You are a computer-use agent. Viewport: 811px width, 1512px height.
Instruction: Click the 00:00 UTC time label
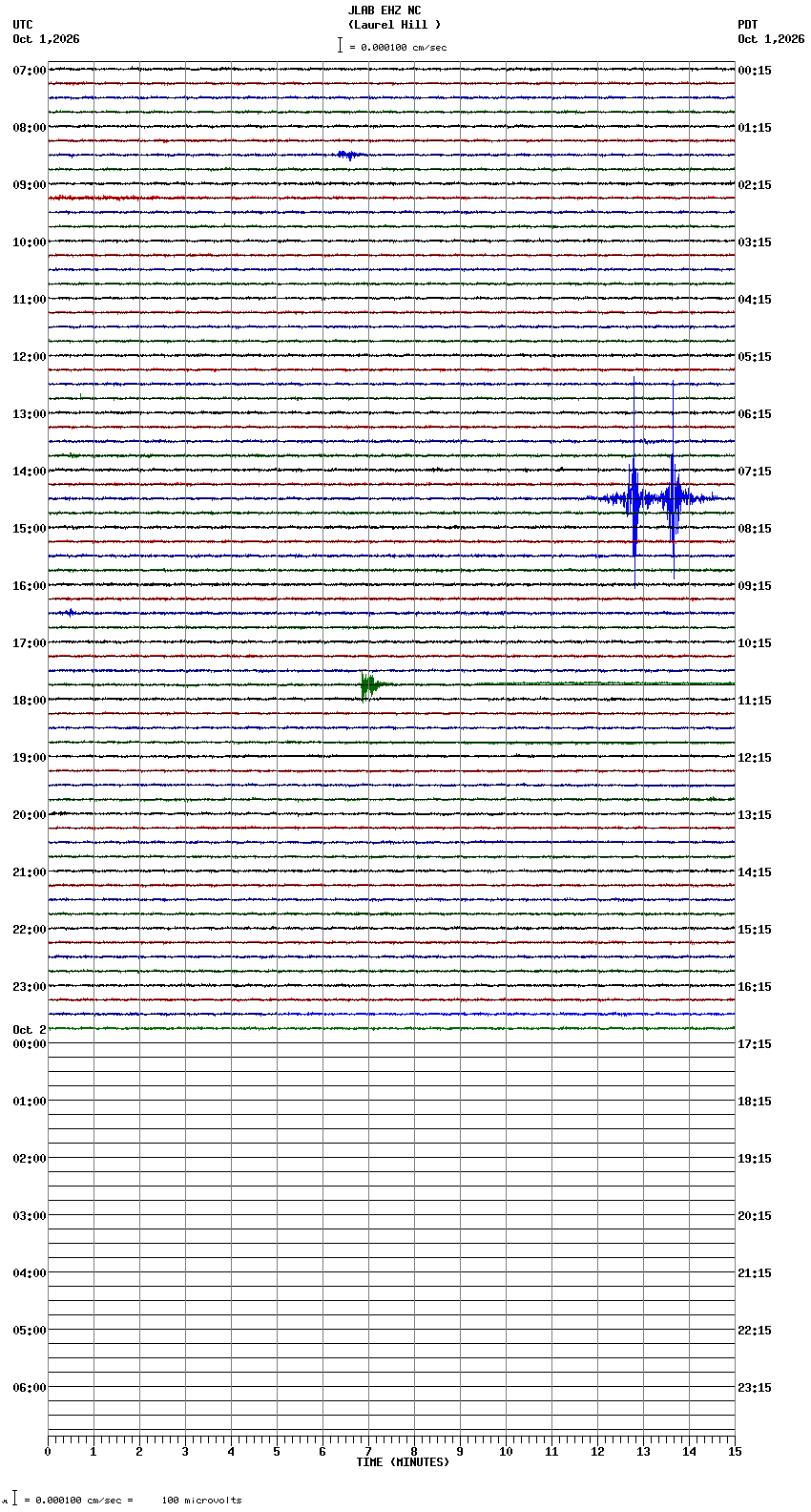30,1044
